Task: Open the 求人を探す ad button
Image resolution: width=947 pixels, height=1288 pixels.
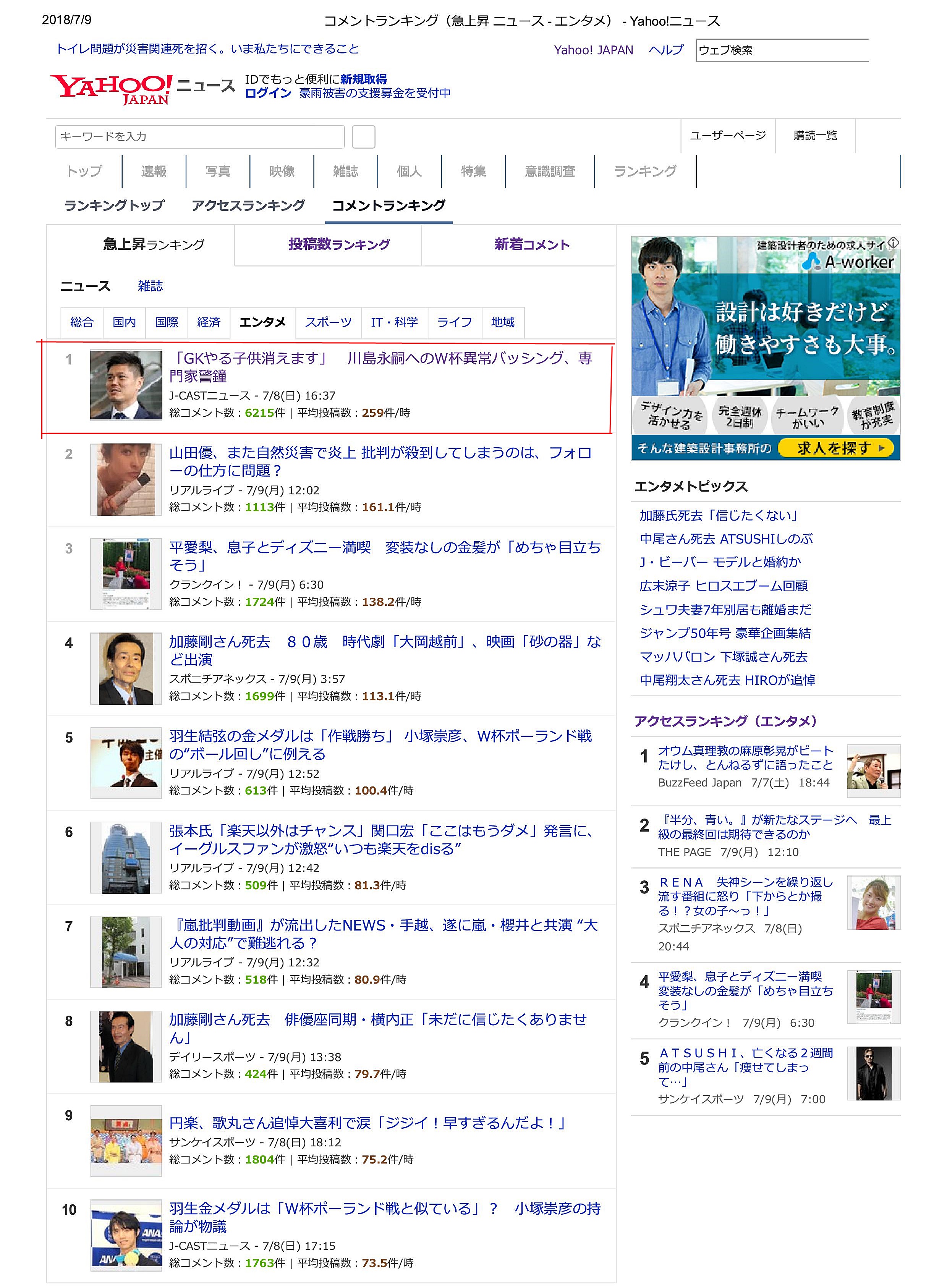Action: [x=836, y=448]
